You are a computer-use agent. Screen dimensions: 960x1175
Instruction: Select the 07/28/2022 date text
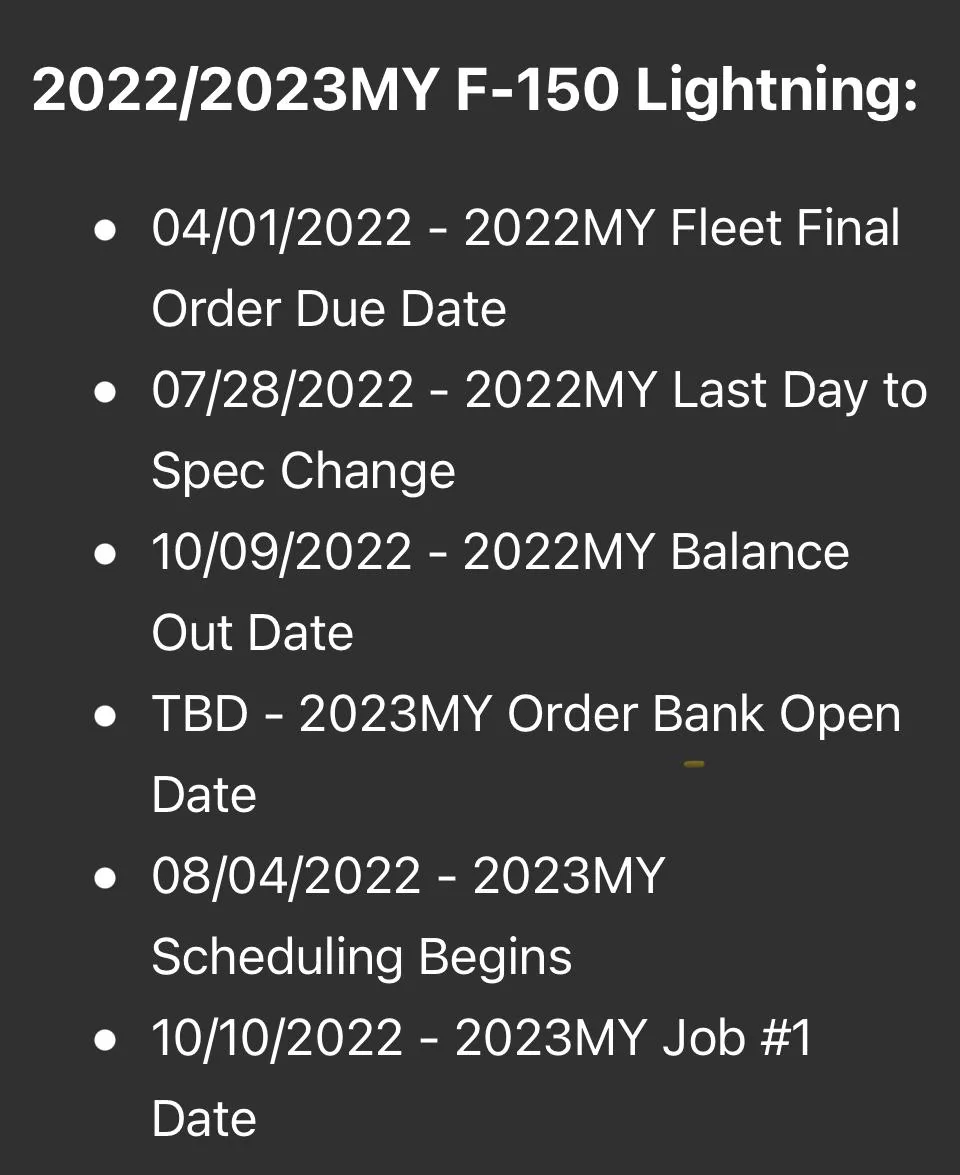pos(282,391)
